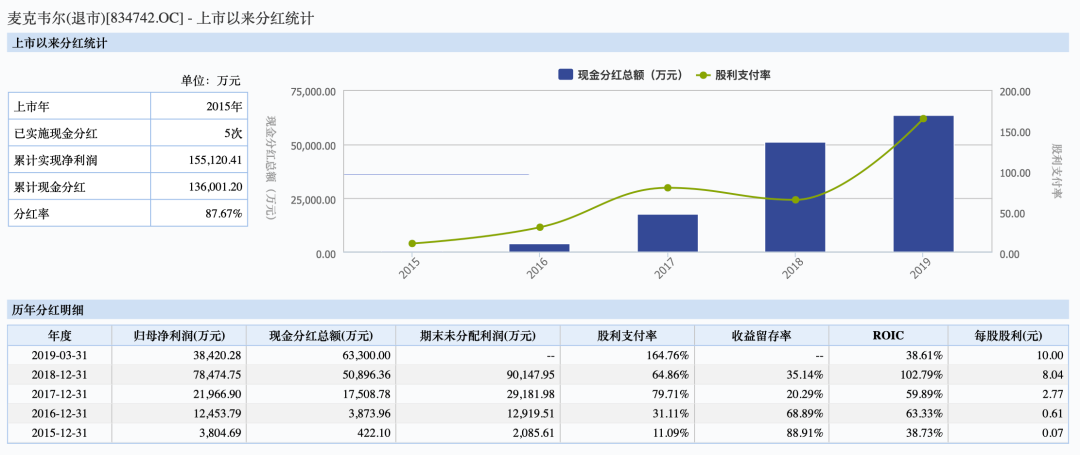Click the 累计现金分红 value 136,001.20
This screenshot has height=455, width=1080.
(x=215, y=187)
